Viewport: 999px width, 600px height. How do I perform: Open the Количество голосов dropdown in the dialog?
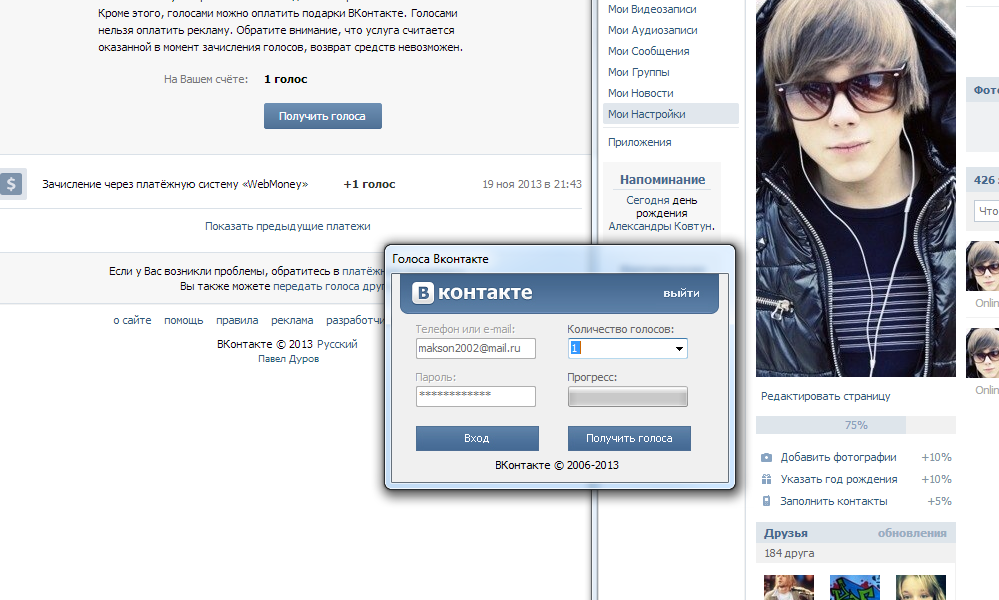[679, 348]
